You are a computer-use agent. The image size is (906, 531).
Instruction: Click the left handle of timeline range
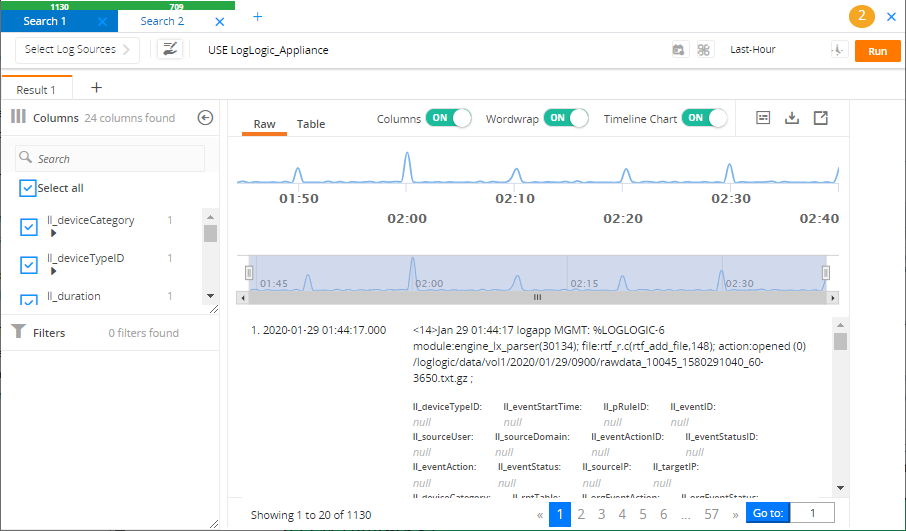pos(249,272)
